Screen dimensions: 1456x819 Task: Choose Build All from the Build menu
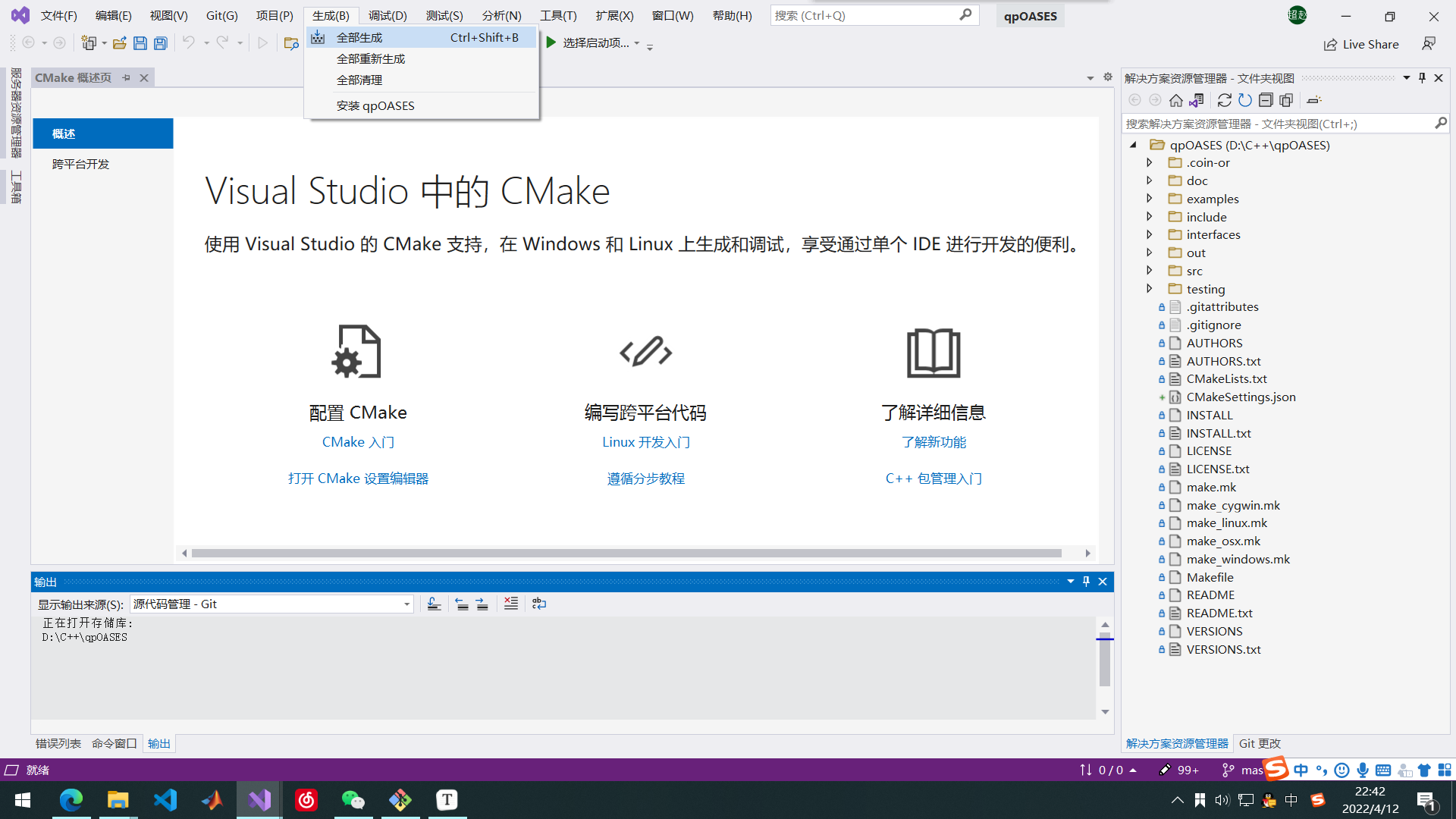422,37
